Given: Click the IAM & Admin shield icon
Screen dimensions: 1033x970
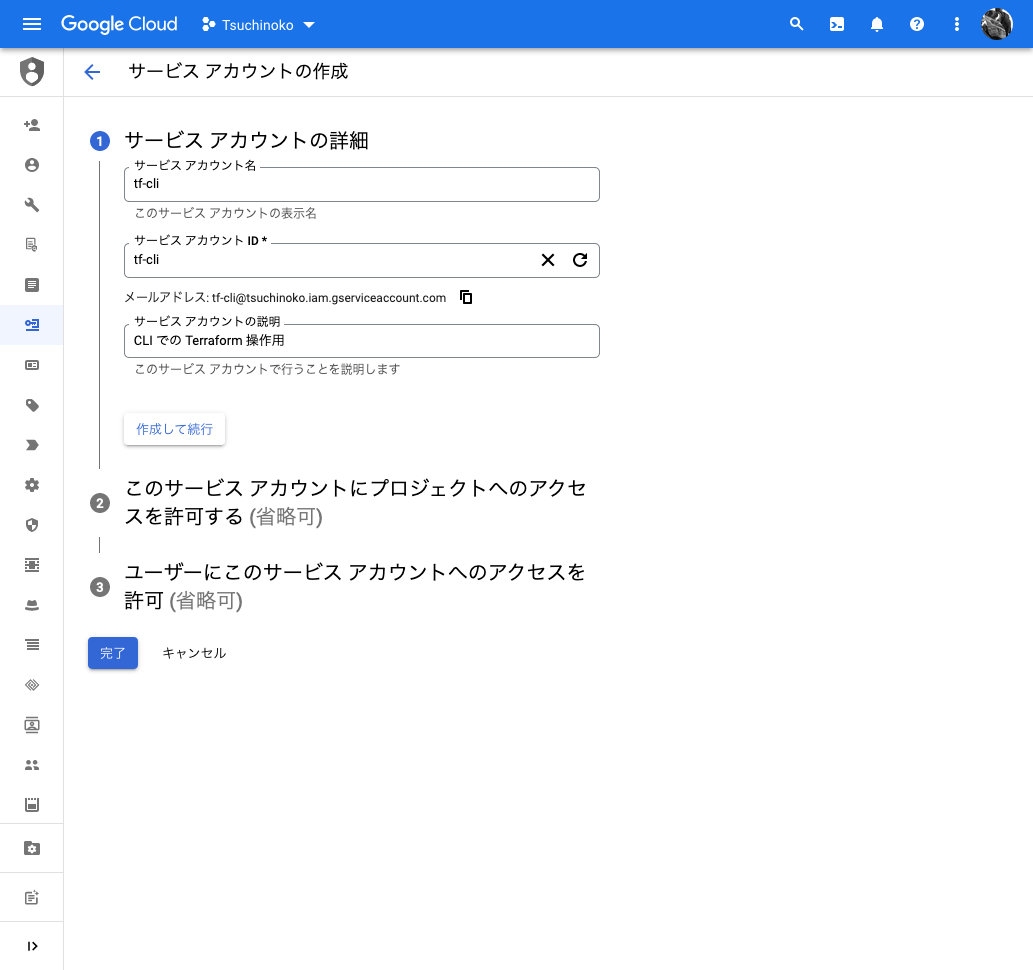Looking at the screenshot, I should click(x=32, y=72).
